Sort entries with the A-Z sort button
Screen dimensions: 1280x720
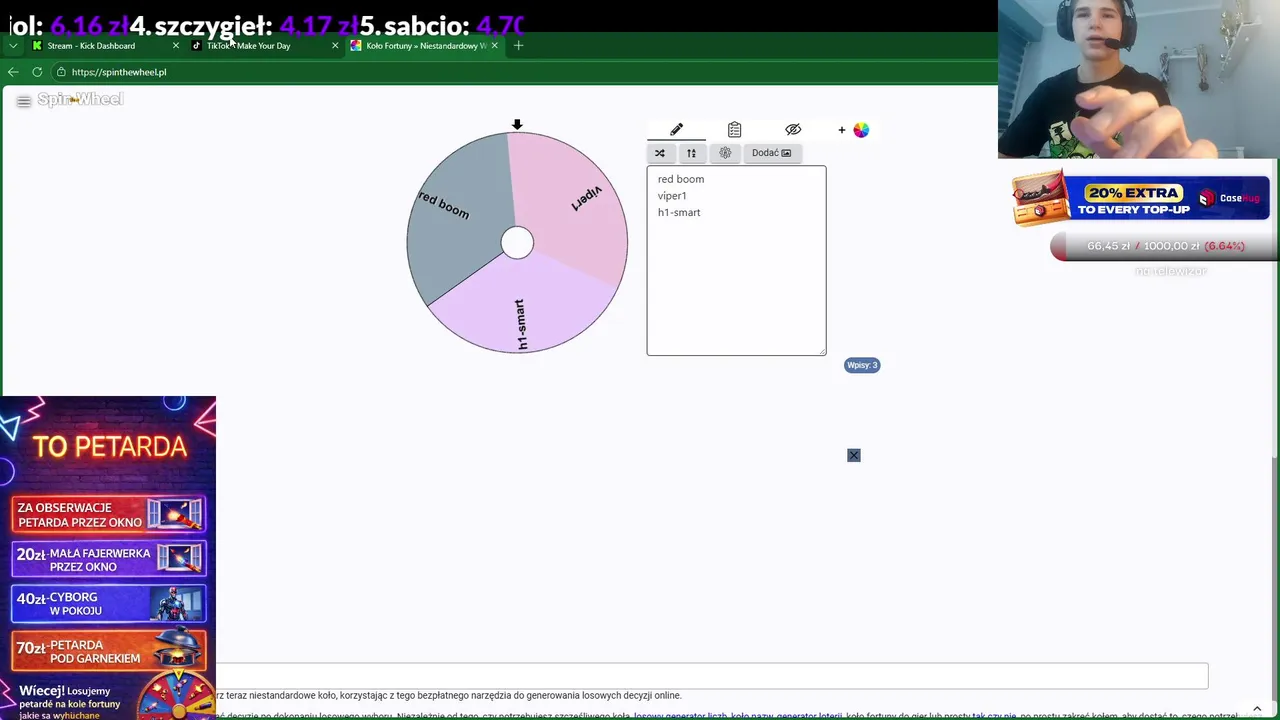coord(691,153)
